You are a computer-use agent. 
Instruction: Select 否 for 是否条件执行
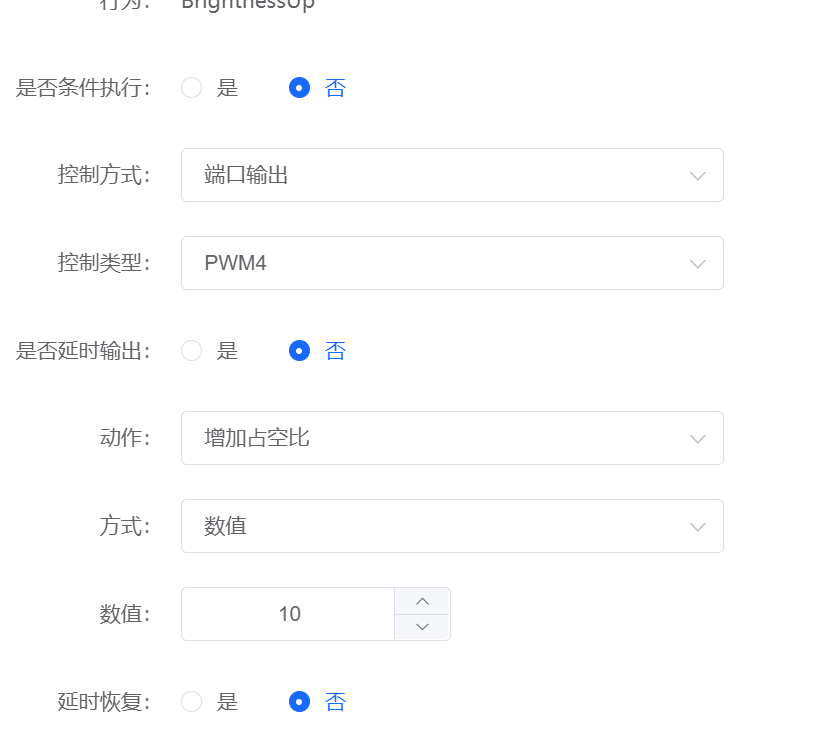coord(299,88)
